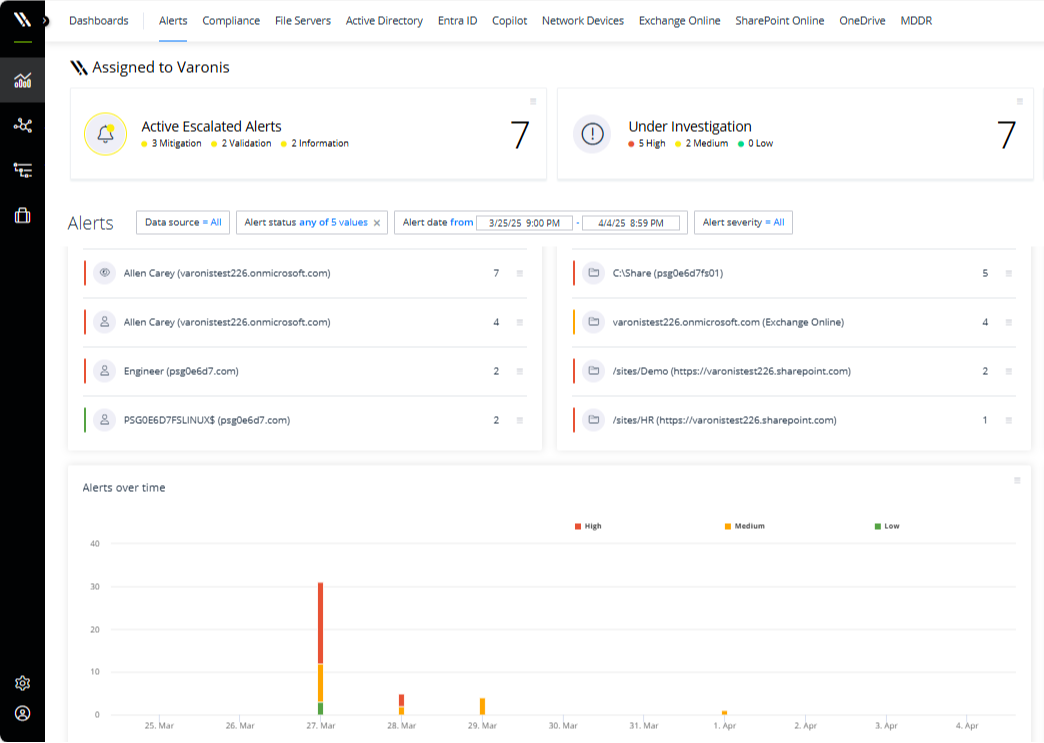Edit the alert start date field
The width and height of the screenshot is (1044, 743).
click(x=524, y=223)
